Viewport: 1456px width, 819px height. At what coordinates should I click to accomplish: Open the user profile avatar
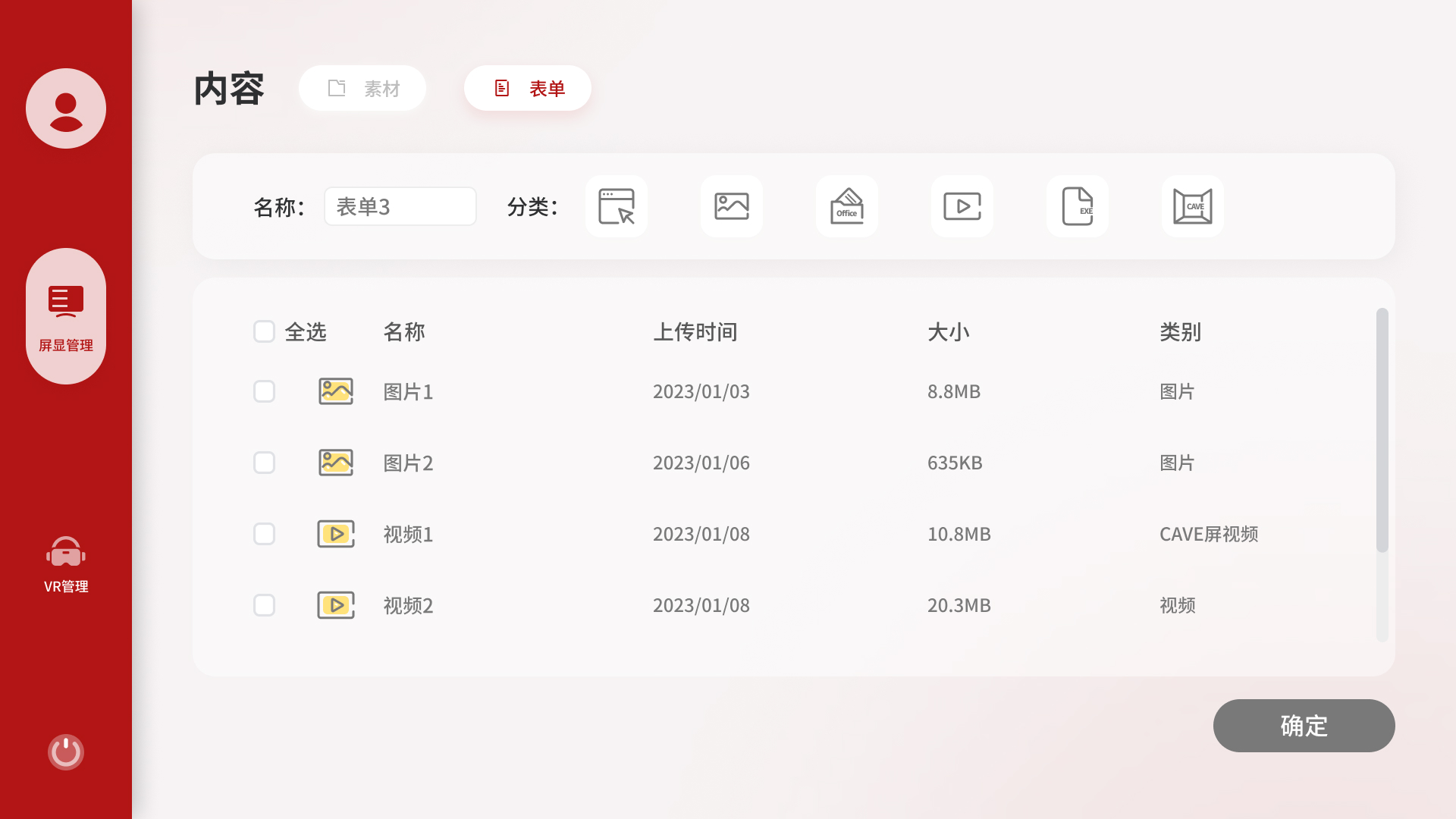pyautogui.click(x=65, y=108)
